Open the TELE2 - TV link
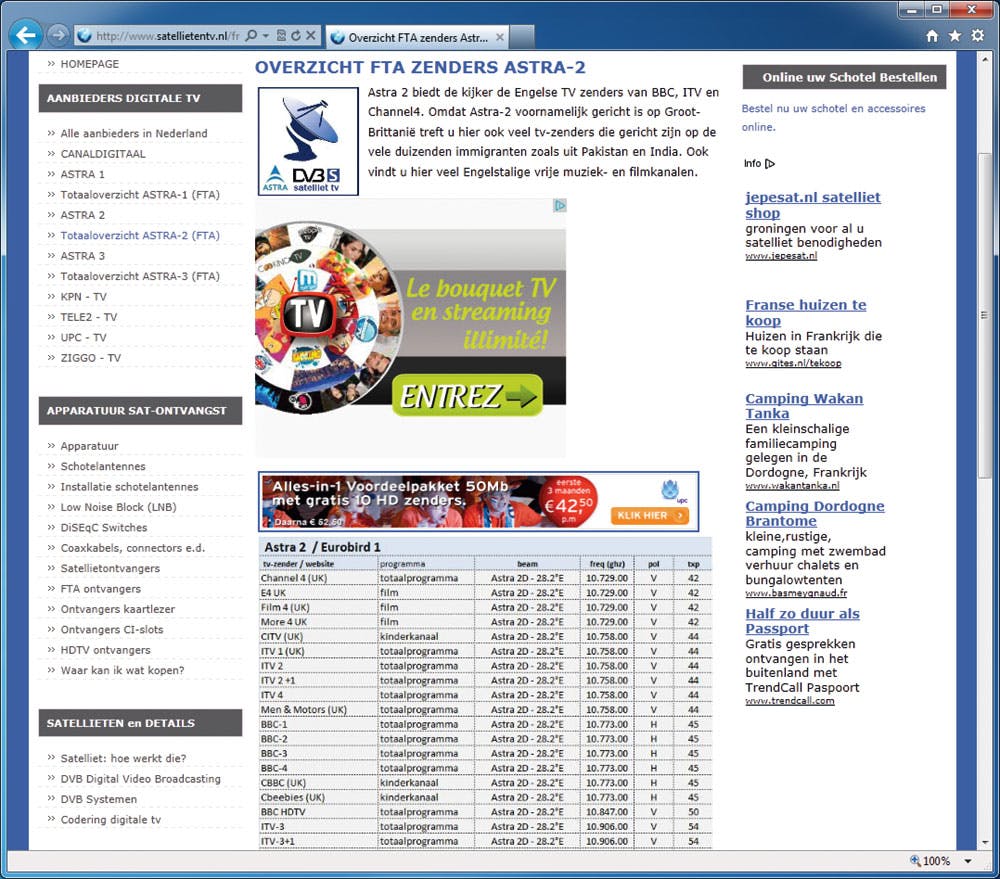 89,317
